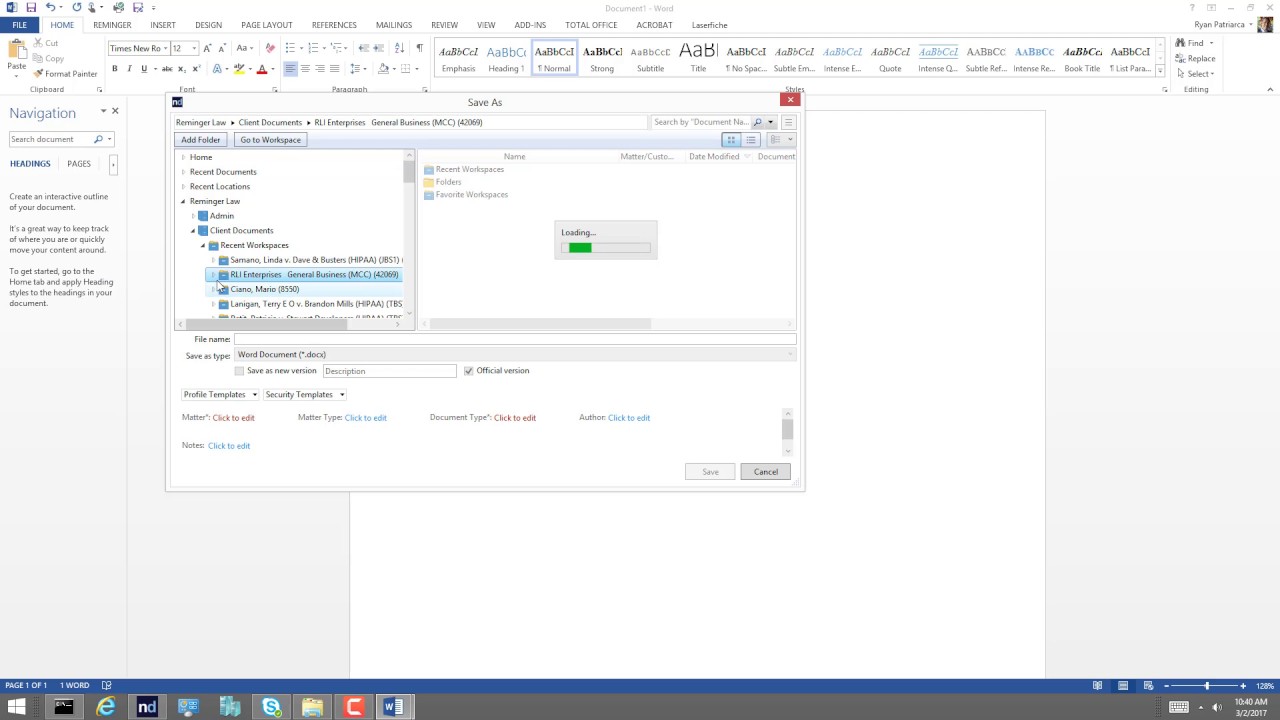Switch Save As dialog to tile view icon
Image resolution: width=1280 pixels, height=720 pixels.
coord(731,140)
